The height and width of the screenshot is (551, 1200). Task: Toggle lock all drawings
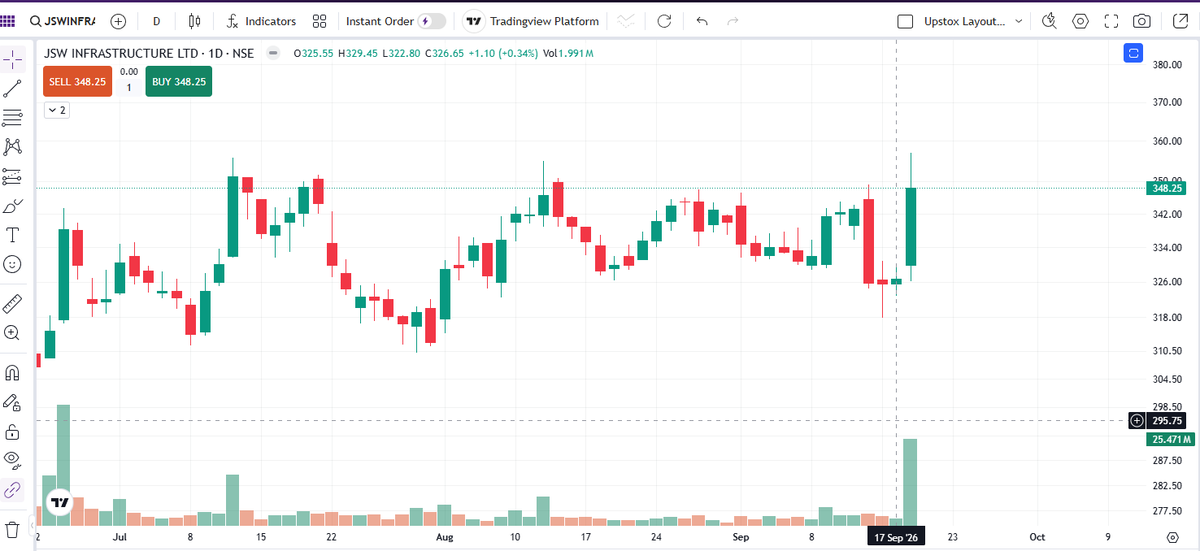(12, 432)
